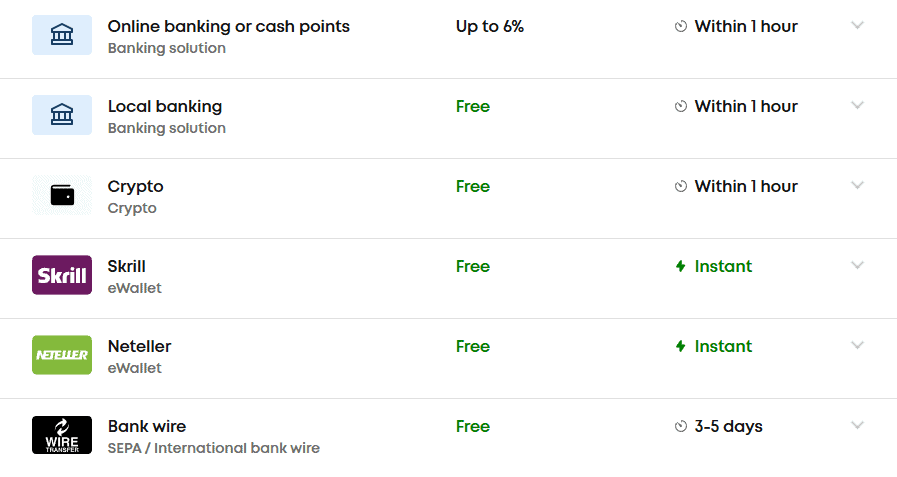
Task: Click the Neteller logo icon
Action: point(62,355)
